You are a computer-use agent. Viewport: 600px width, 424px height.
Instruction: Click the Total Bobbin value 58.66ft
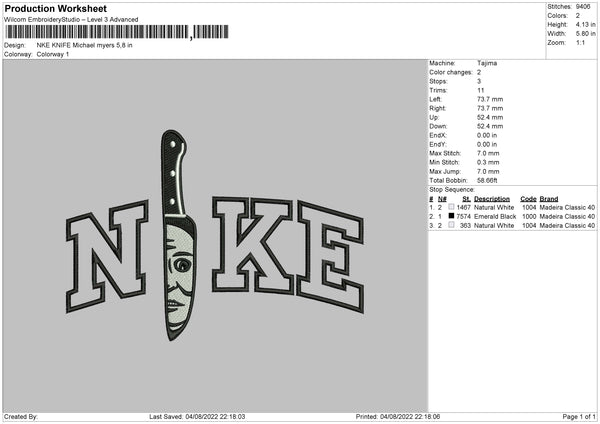[x=487, y=181]
